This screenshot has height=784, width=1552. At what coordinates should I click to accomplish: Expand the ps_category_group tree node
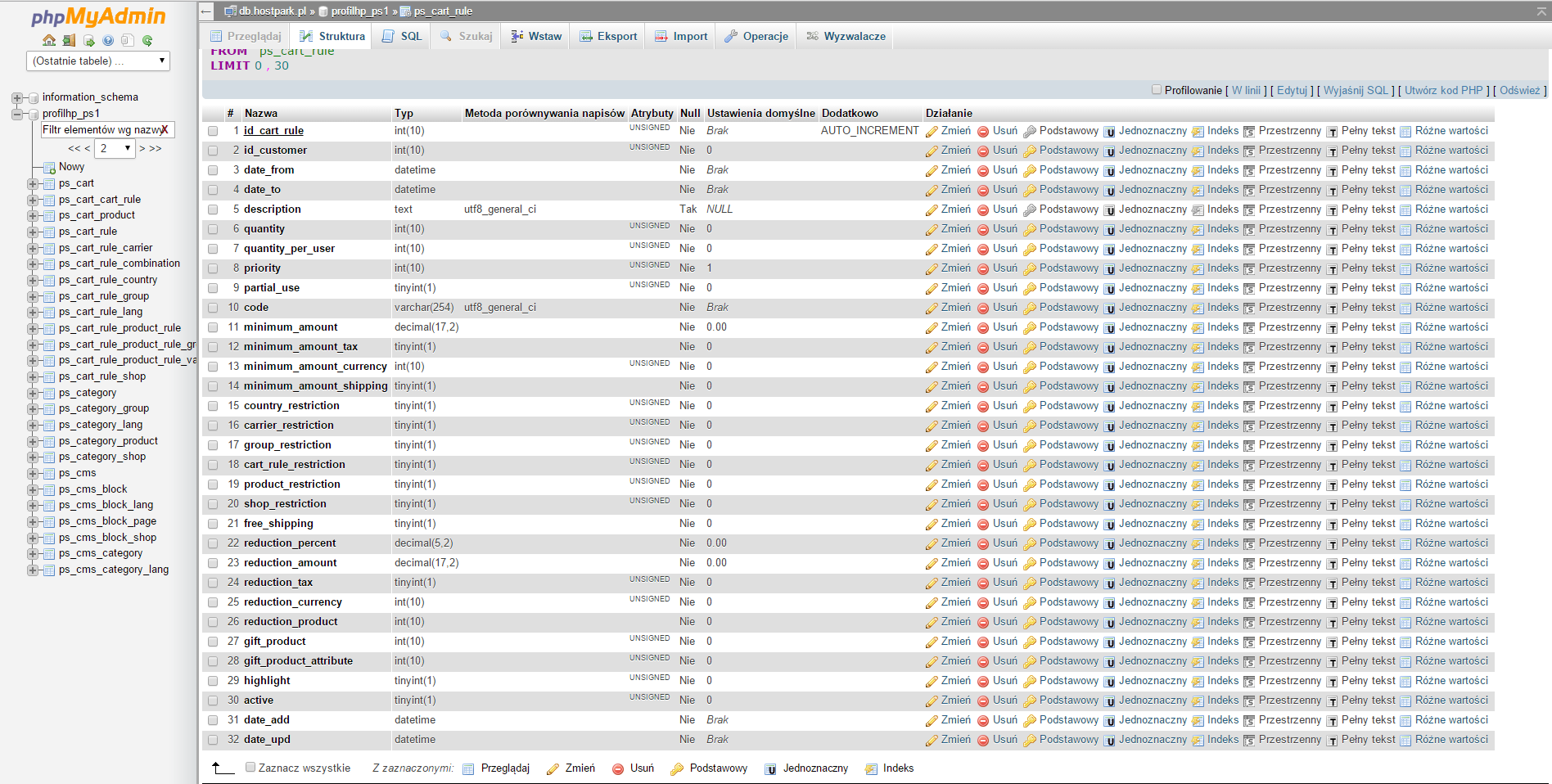pyautogui.click(x=33, y=408)
